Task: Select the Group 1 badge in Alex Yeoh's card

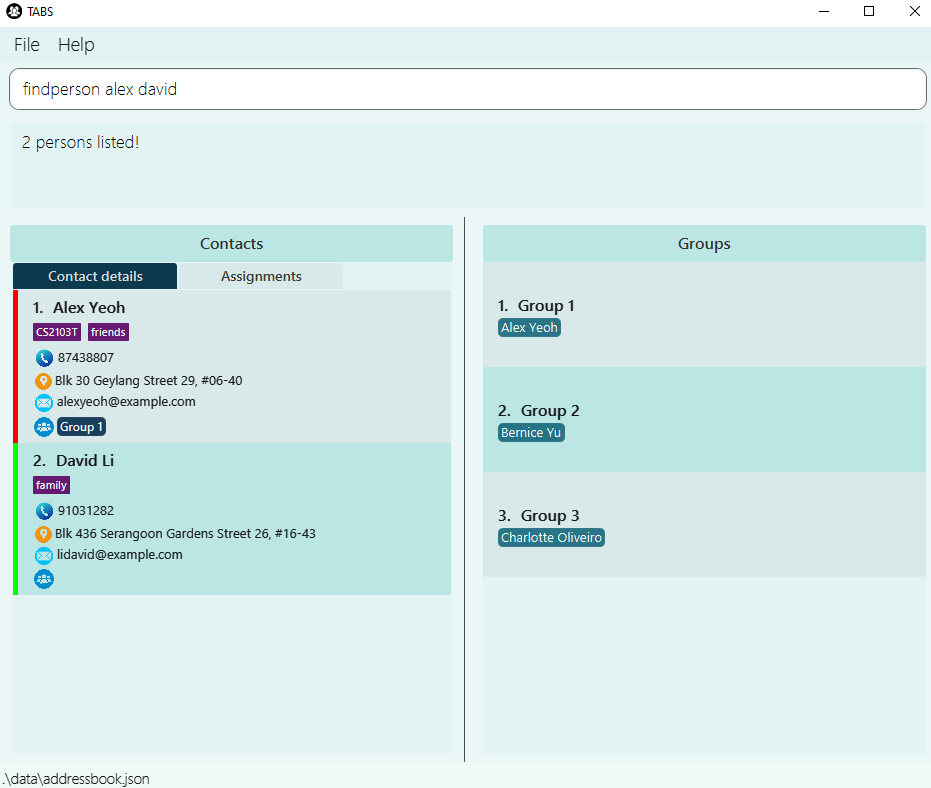Action: (x=80, y=427)
